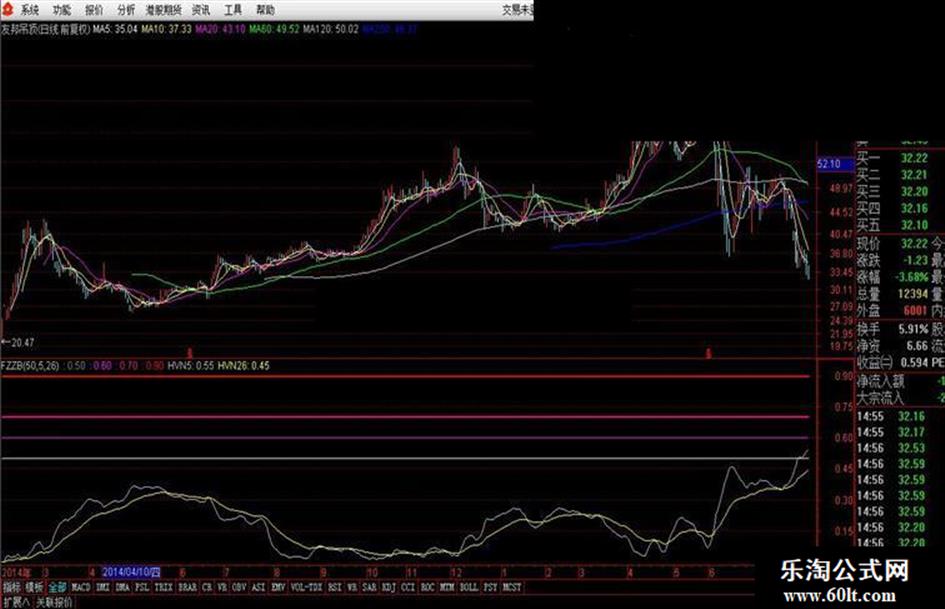Select the EMV indicator tab
Viewport: 945px width, 609px height.
(278, 587)
